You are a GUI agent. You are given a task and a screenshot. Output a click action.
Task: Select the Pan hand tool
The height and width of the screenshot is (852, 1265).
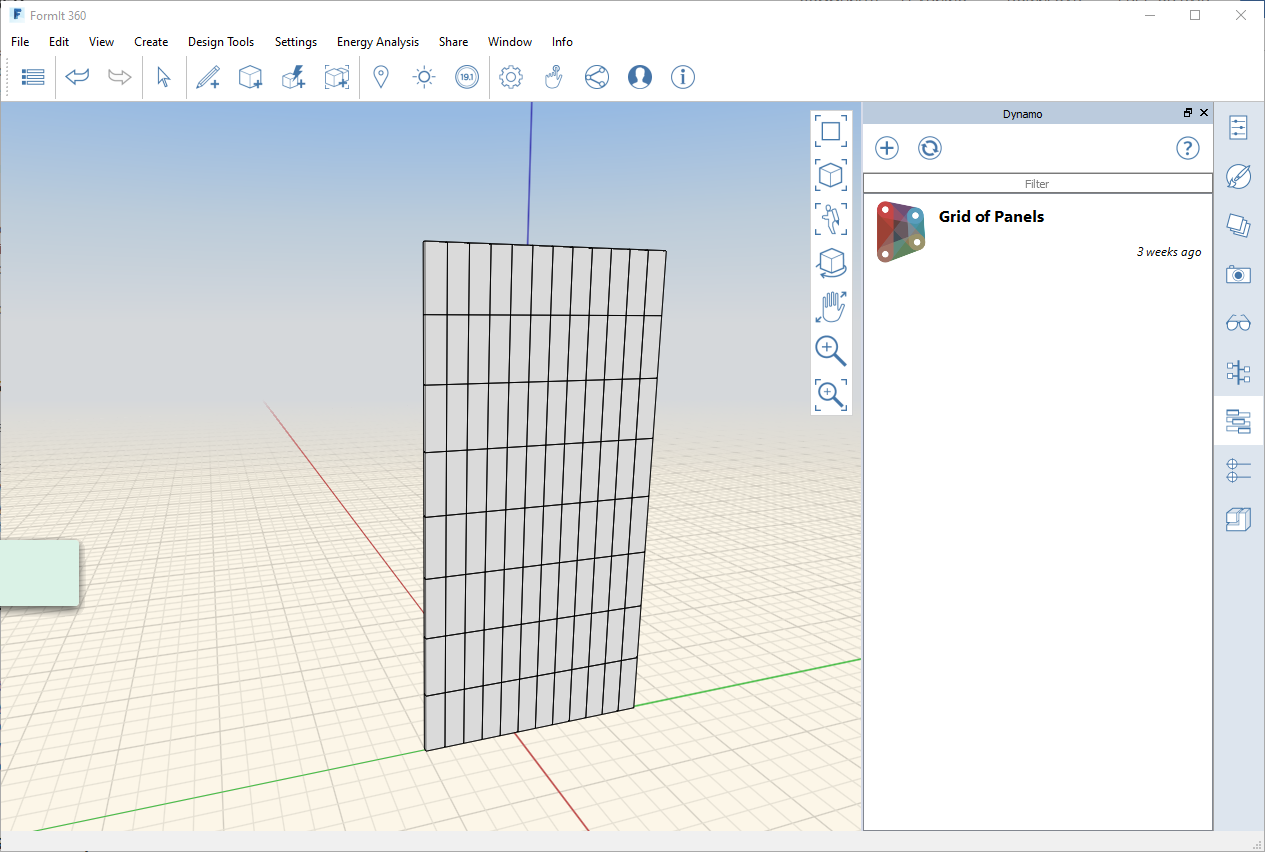[831, 307]
